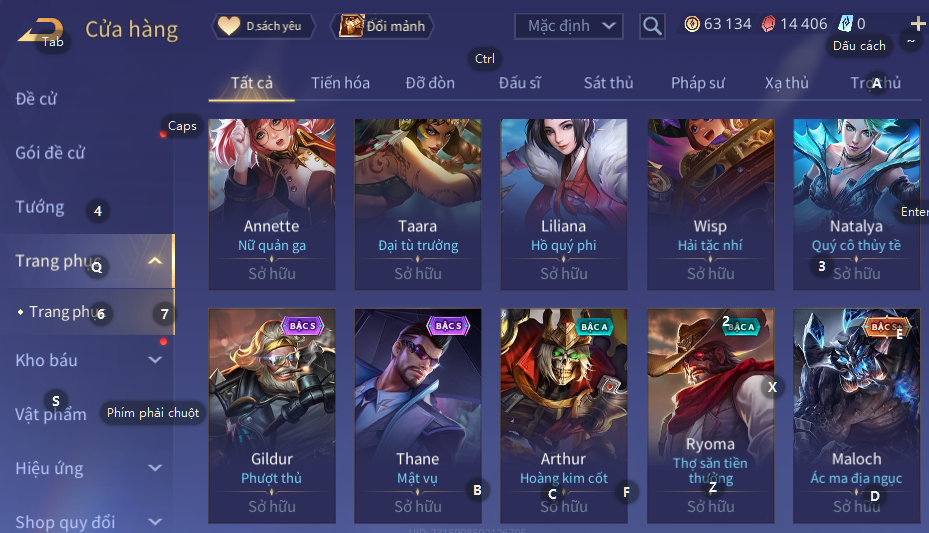The width and height of the screenshot is (929, 533).
Task: Expand the Hiệu ứng sidebar section
Action: click(x=155, y=468)
